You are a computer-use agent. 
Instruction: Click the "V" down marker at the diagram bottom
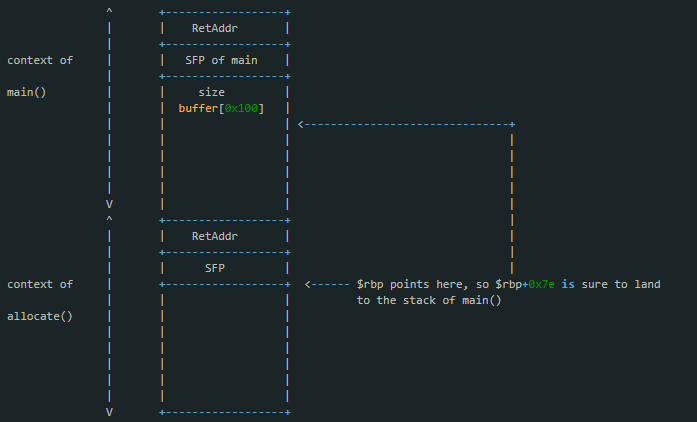point(110,411)
